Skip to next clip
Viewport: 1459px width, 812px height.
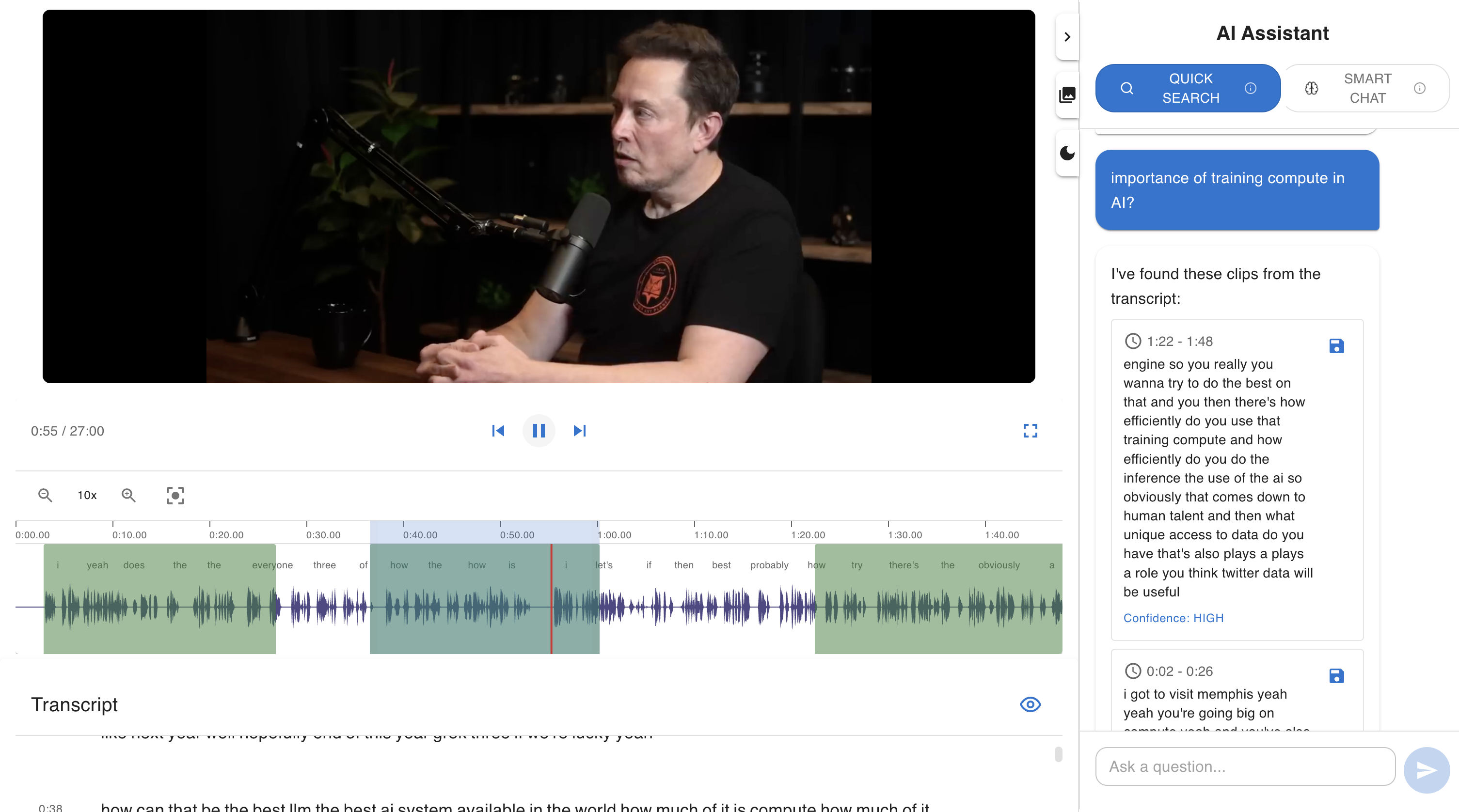(x=579, y=431)
